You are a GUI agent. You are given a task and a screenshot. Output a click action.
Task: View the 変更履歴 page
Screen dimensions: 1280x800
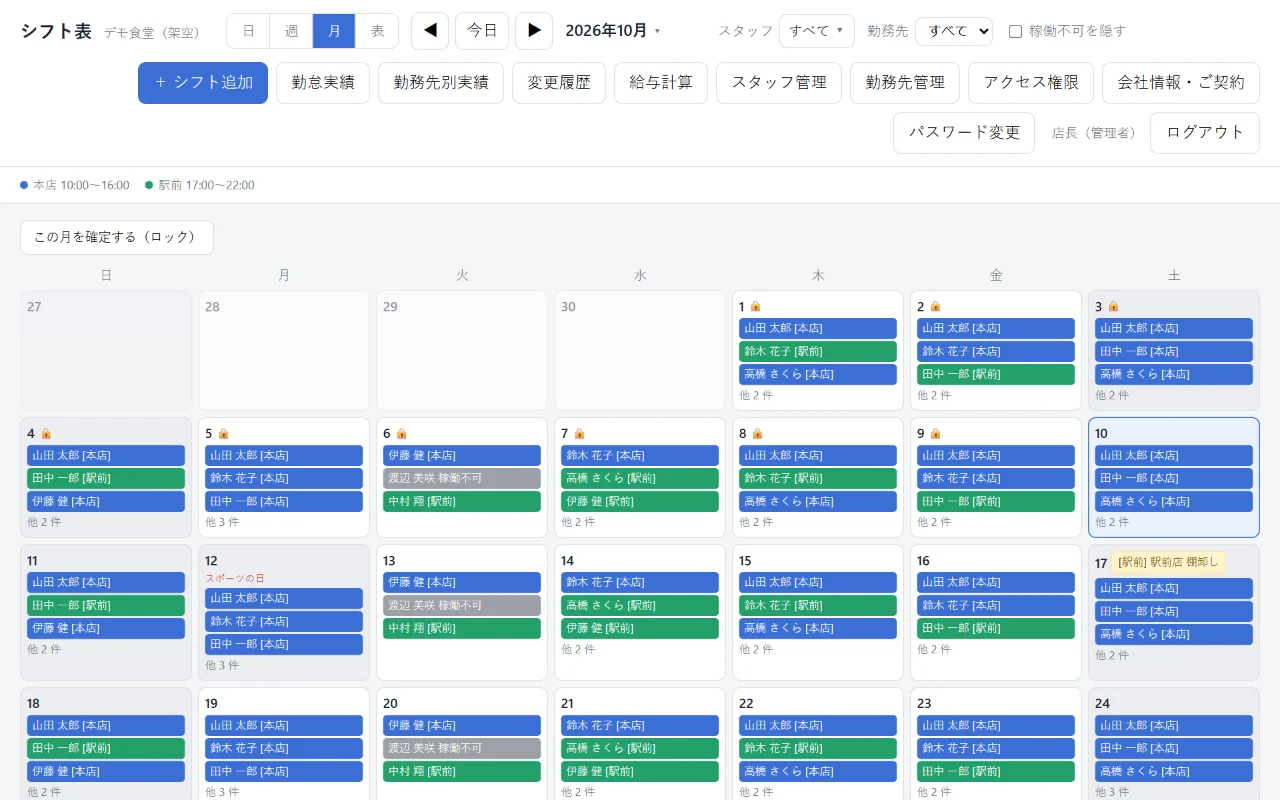[559, 83]
